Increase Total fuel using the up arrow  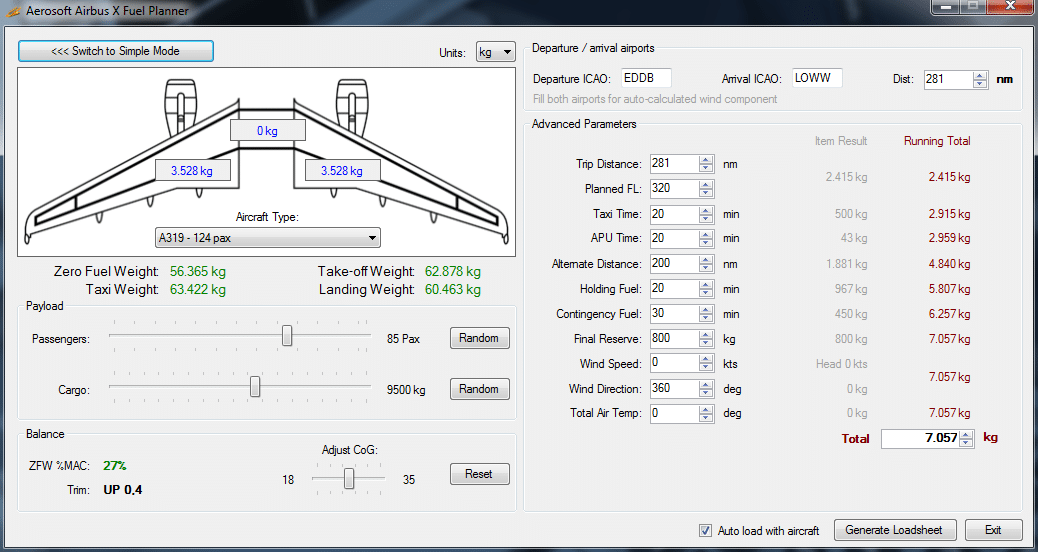[965, 433]
